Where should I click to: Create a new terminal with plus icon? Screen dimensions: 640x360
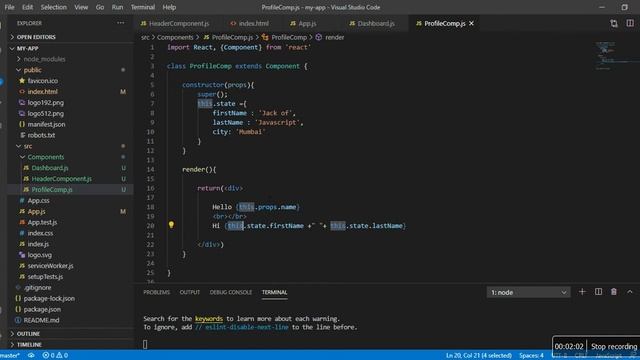(582, 292)
